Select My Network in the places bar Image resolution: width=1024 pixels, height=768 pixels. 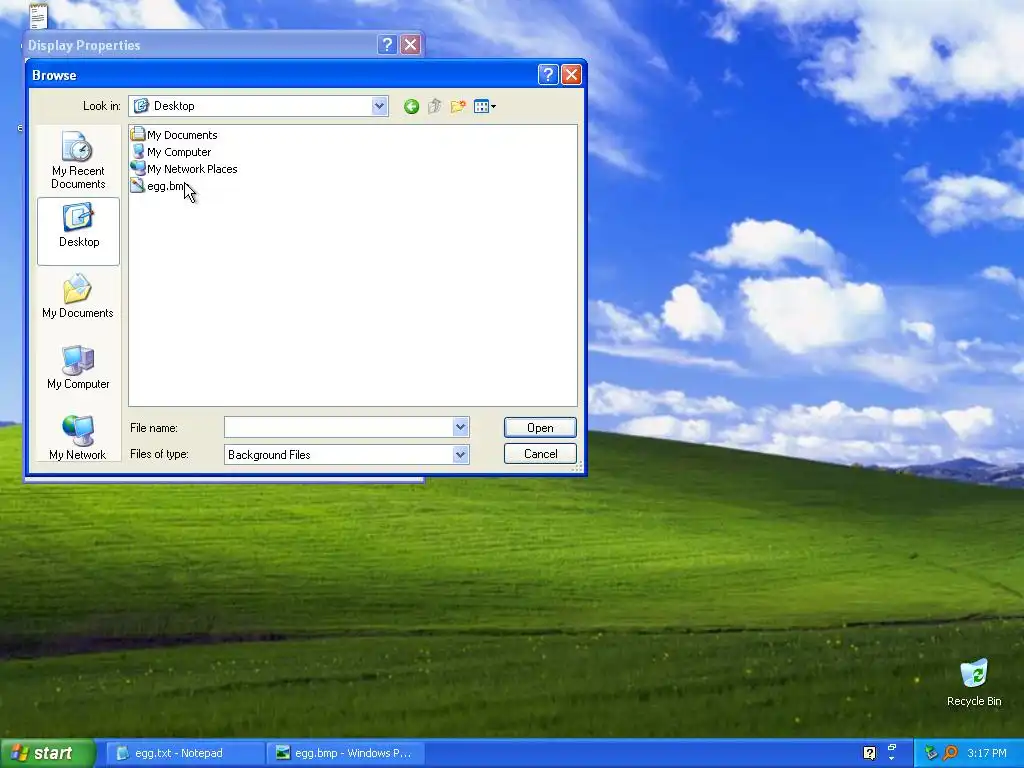pos(78,438)
